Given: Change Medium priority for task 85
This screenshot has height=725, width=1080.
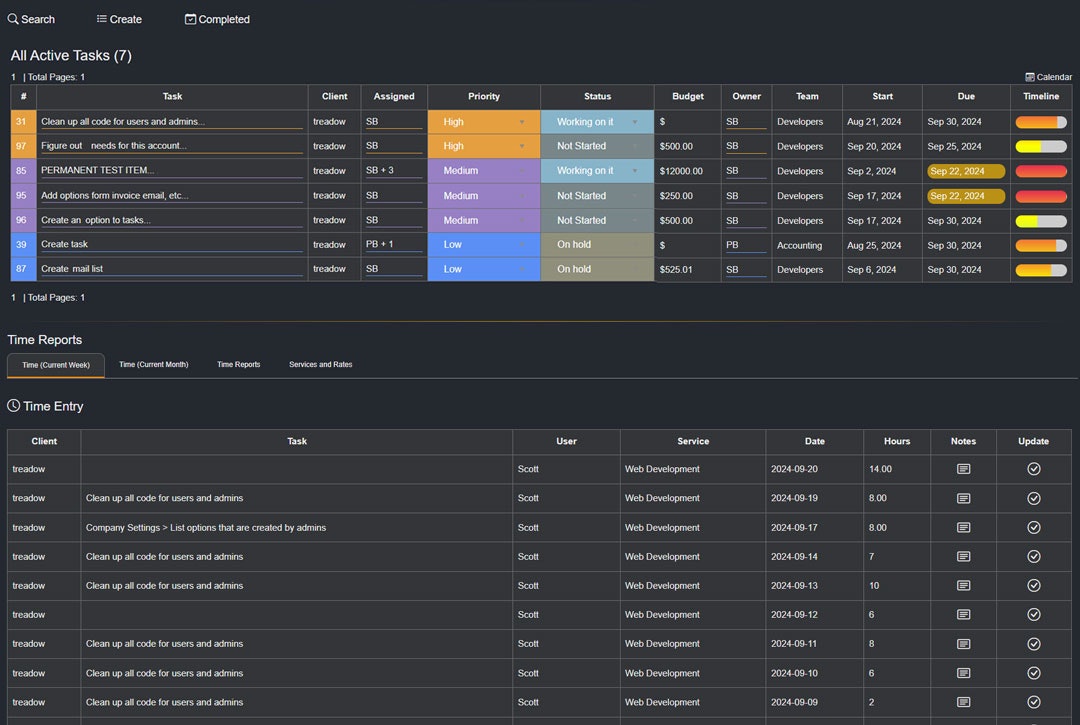Looking at the screenshot, I should pyautogui.click(x=484, y=171).
